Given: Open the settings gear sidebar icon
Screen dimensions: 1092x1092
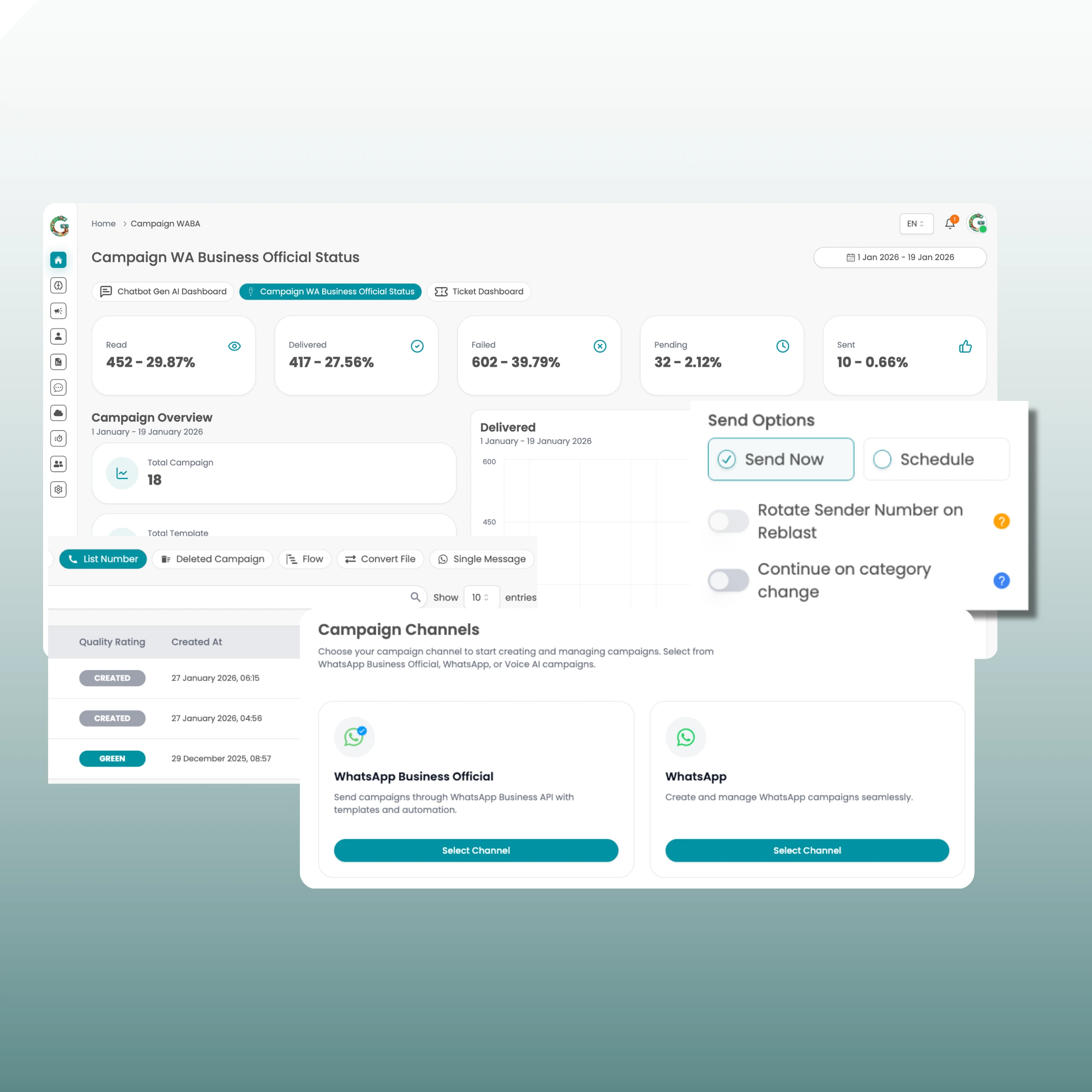Looking at the screenshot, I should pos(58,489).
